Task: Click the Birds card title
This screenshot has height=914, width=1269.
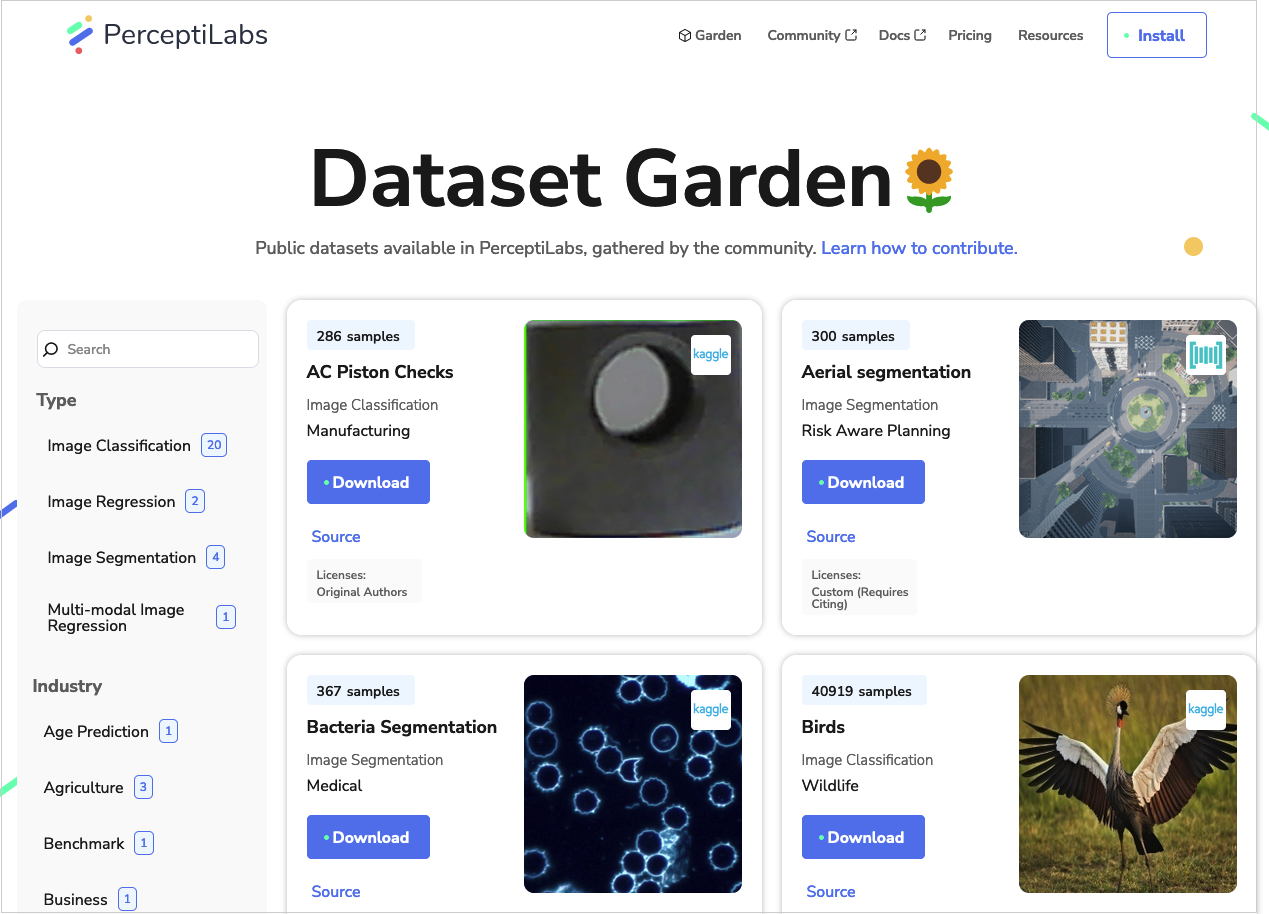Action: [x=823, y=727]
